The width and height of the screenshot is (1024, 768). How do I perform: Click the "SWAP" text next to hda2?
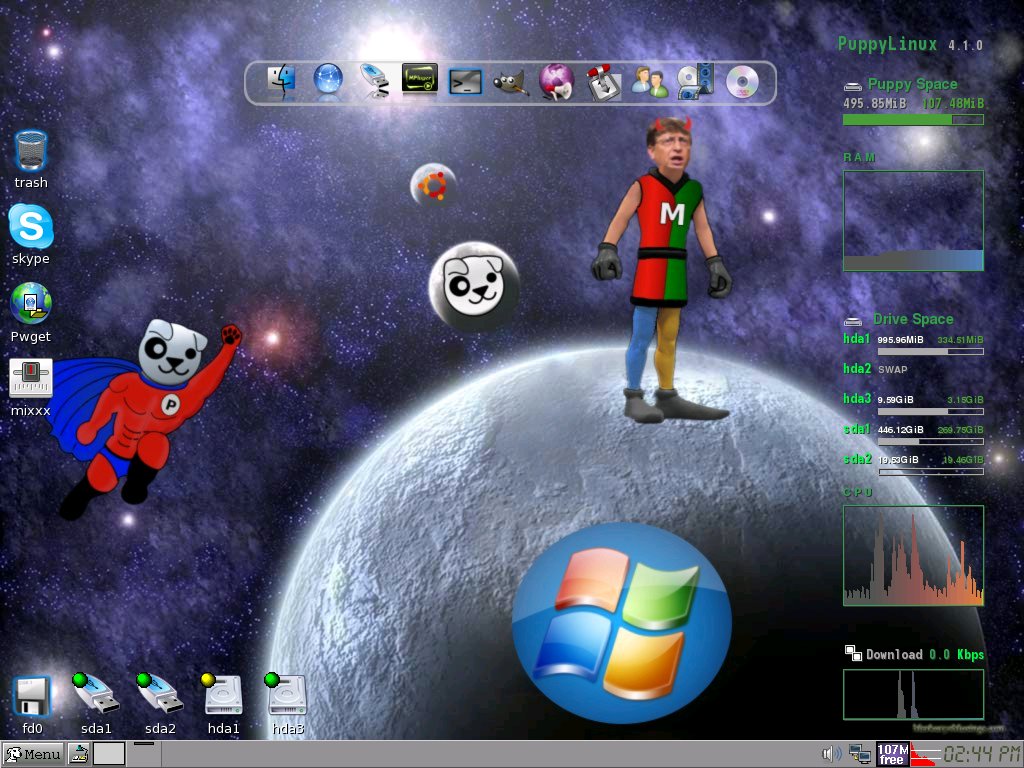tap(893, 370)
